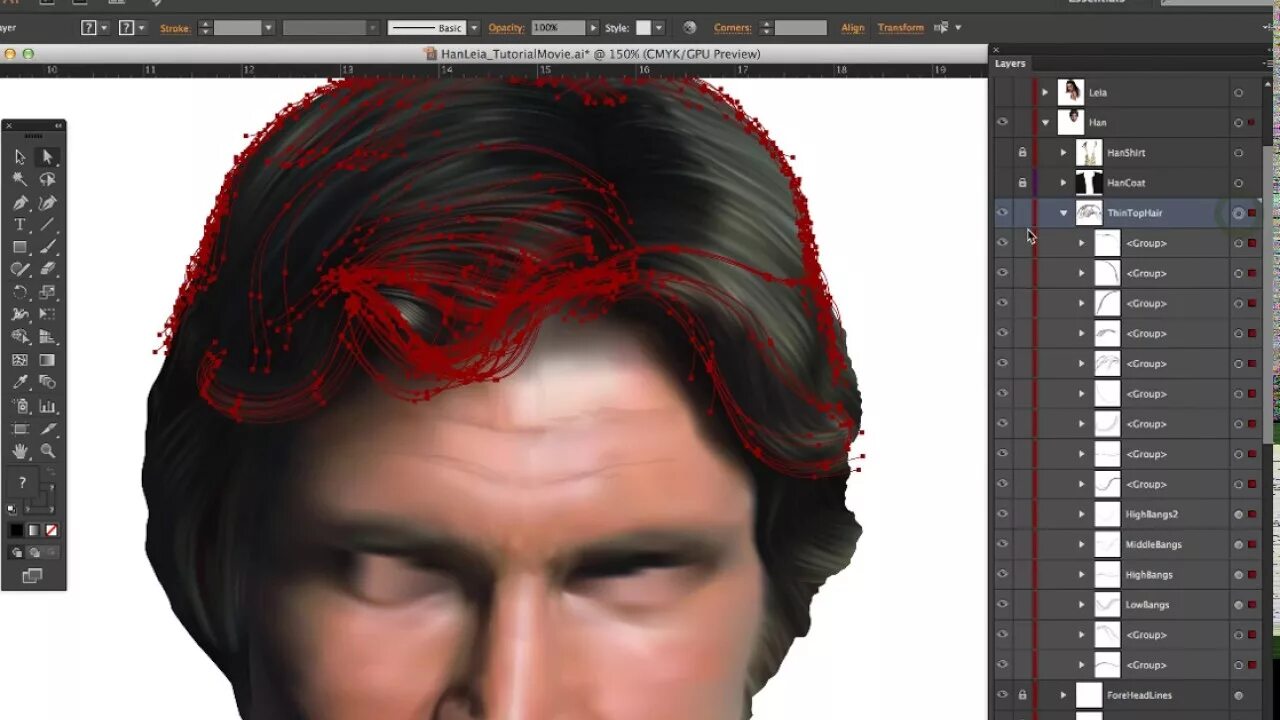Switch to the Layers panel tab
Screen dimensions: 1280x720
click(1010, 63)
